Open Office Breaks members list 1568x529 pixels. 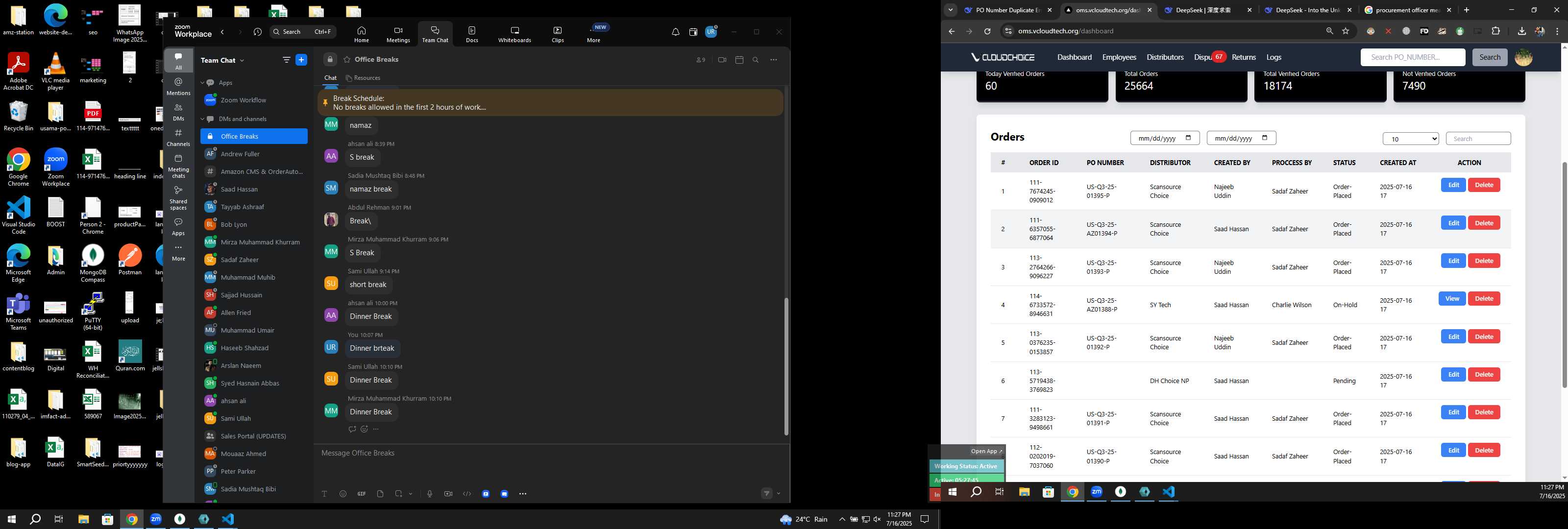[701, 60]
